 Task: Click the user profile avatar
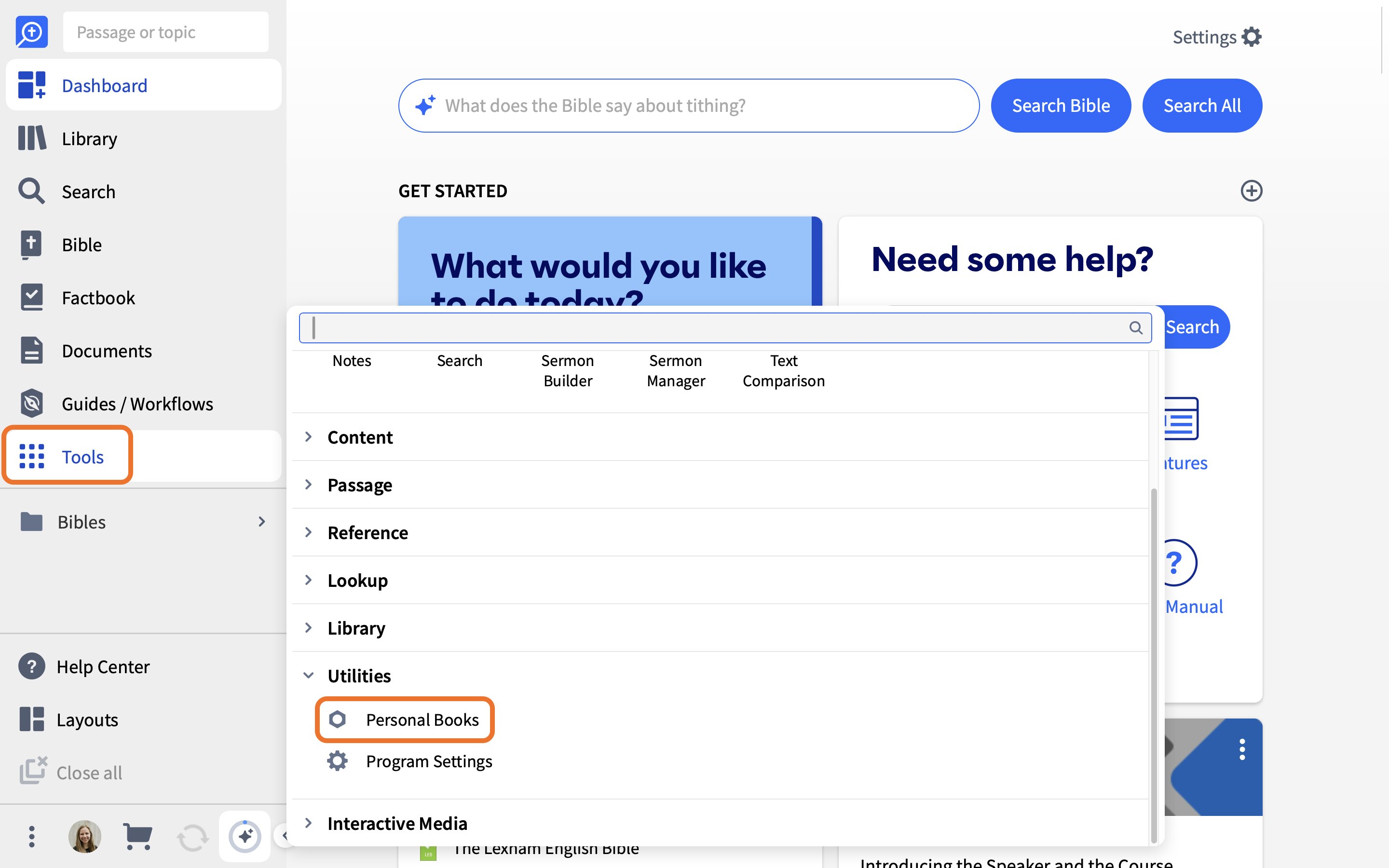(84, 837)
